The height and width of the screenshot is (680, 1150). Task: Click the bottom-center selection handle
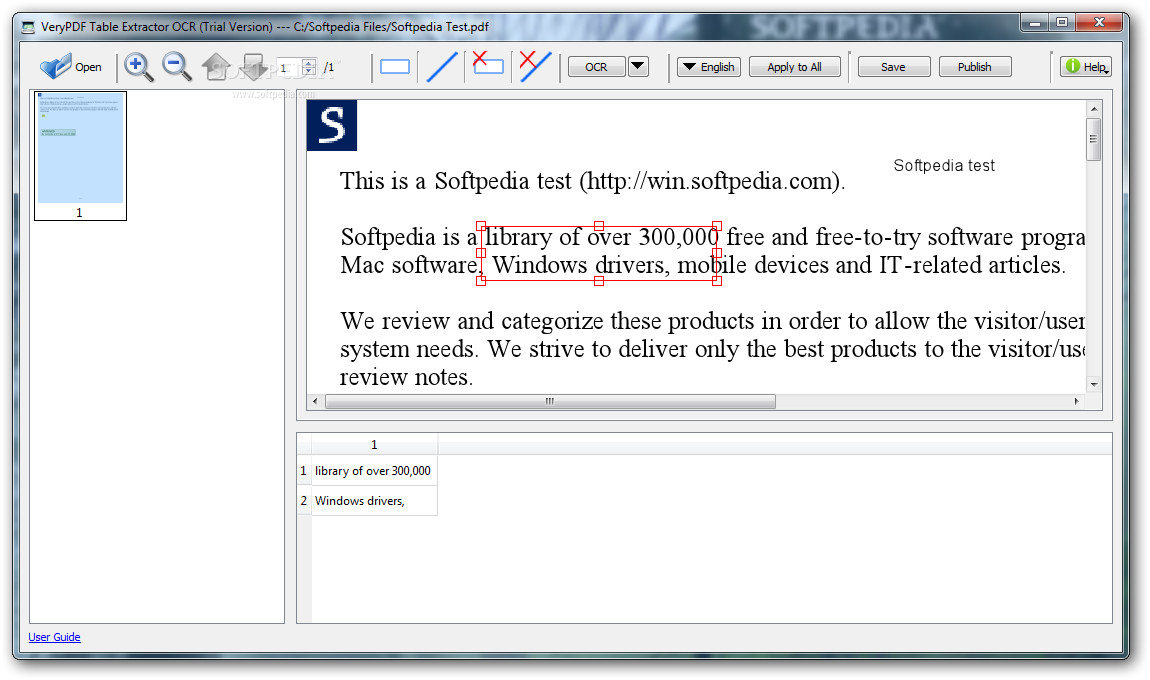[599, 281]
